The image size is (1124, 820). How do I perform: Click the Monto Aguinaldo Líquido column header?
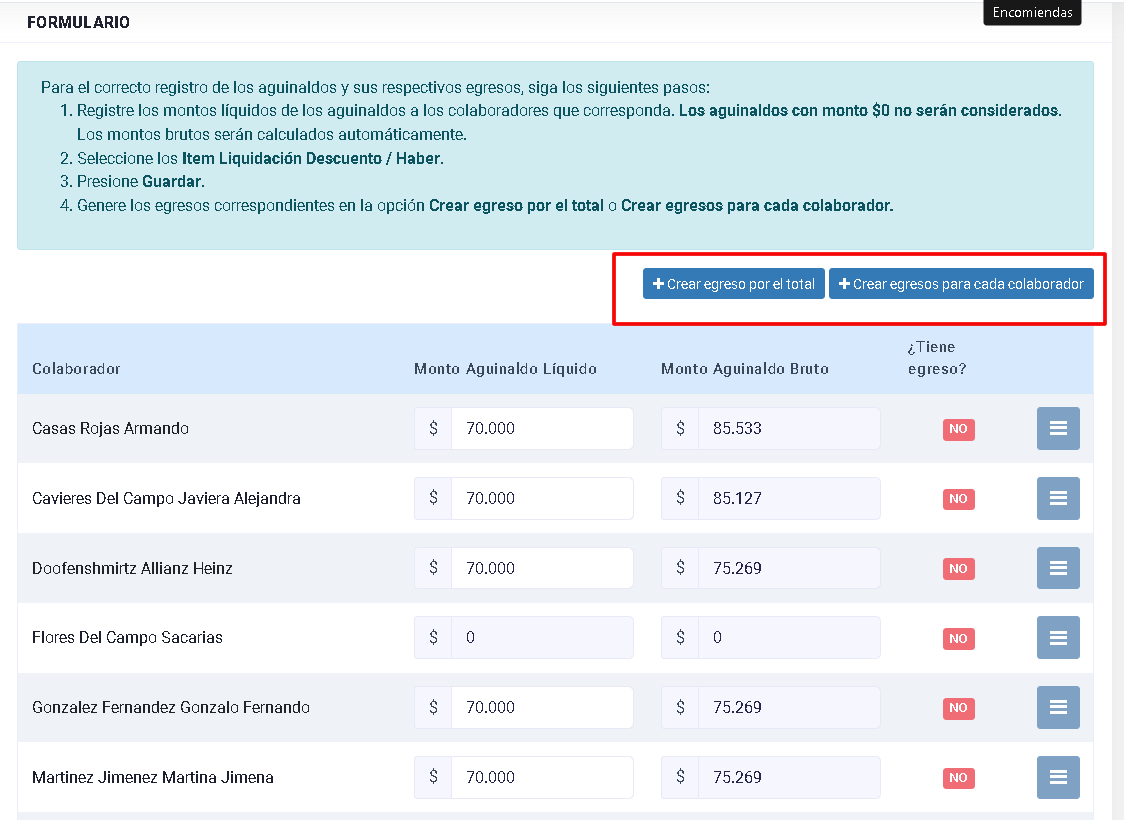tap(505, 368)
